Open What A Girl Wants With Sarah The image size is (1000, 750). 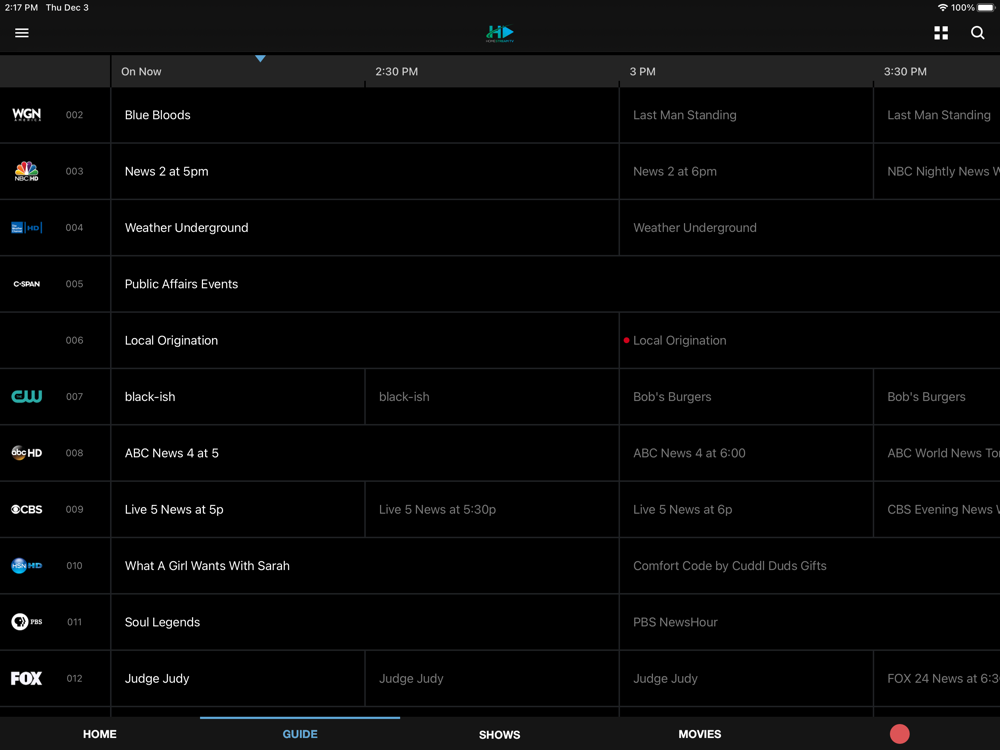[x=365, y=566]
